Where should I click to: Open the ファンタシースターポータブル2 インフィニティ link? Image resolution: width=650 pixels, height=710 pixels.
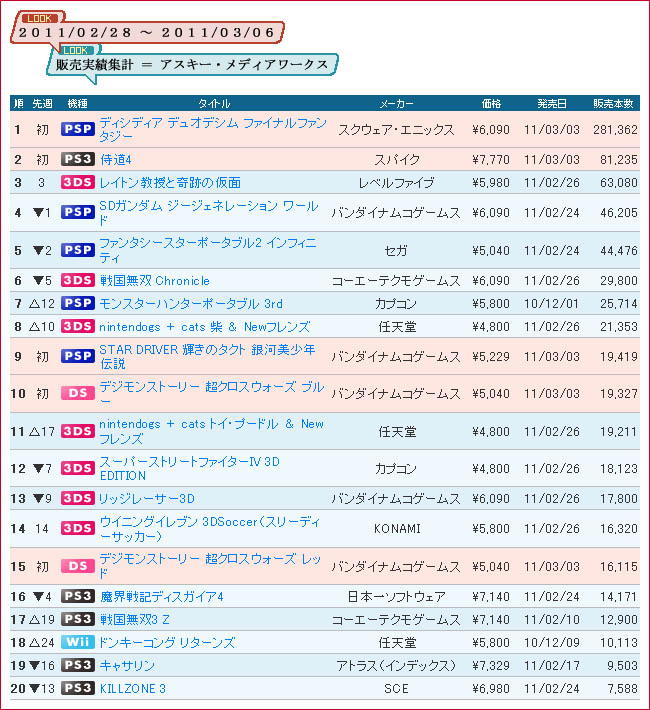pyautogui.click(x=208, y=250)
